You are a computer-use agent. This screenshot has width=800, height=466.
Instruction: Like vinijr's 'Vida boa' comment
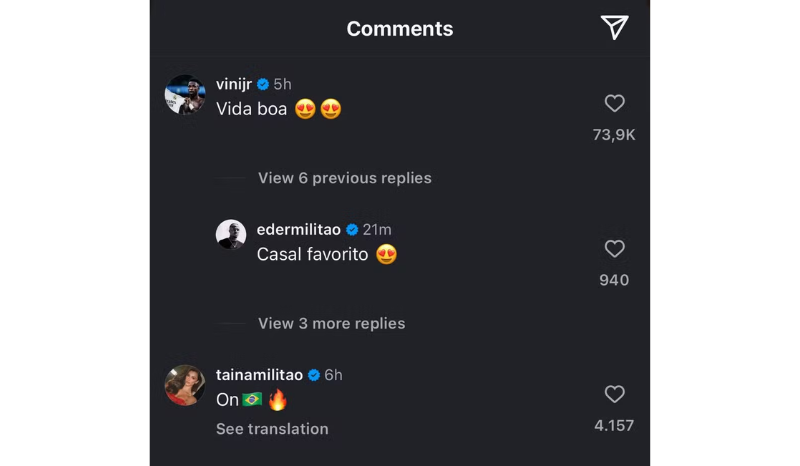coord(615,103)
